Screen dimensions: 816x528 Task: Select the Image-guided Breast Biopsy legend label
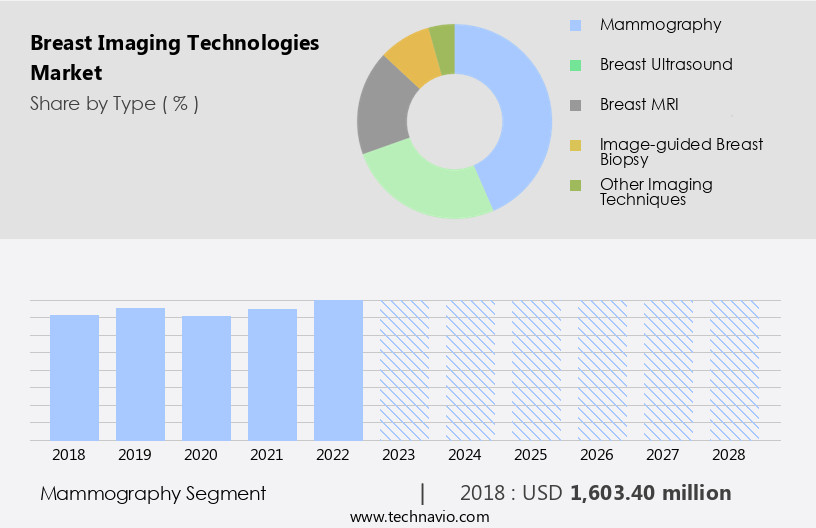click(x=681, y=152)
